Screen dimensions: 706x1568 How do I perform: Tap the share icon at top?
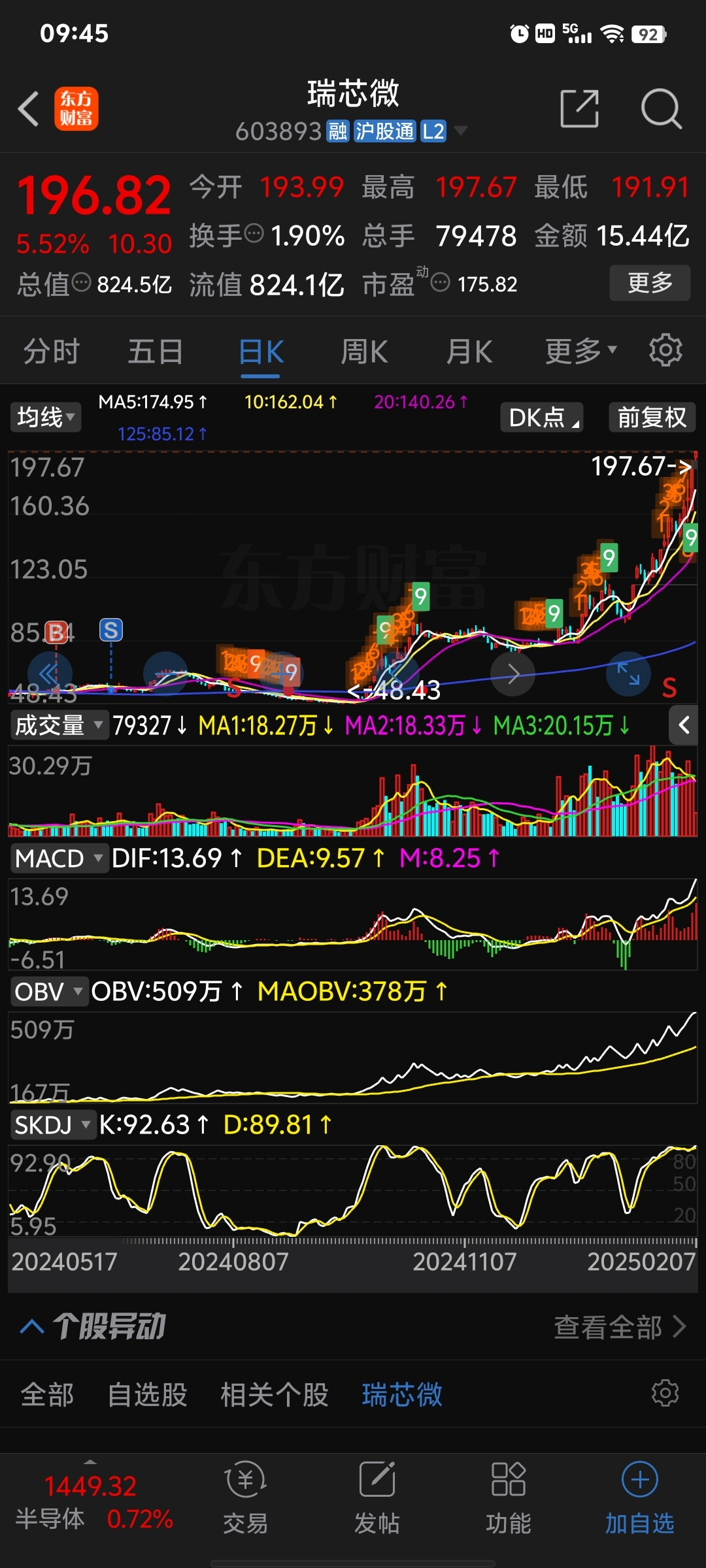(x=580, y=108)
